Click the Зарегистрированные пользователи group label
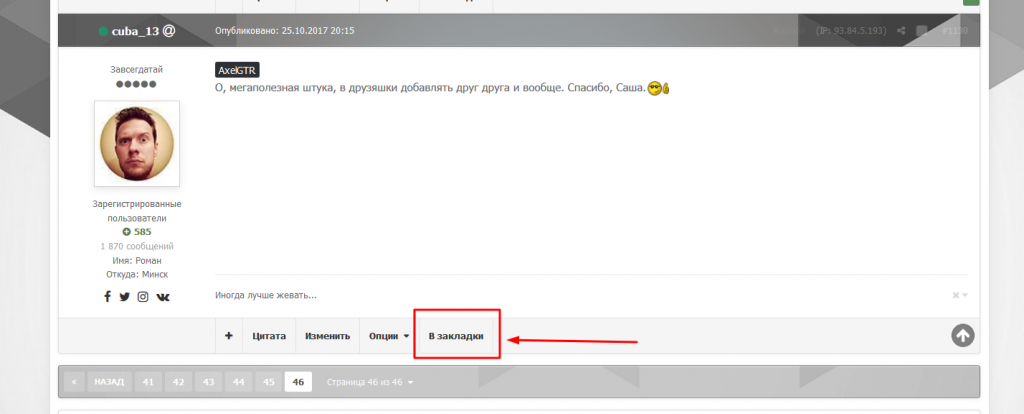The image size is (1024, 414). pos(137,211)
